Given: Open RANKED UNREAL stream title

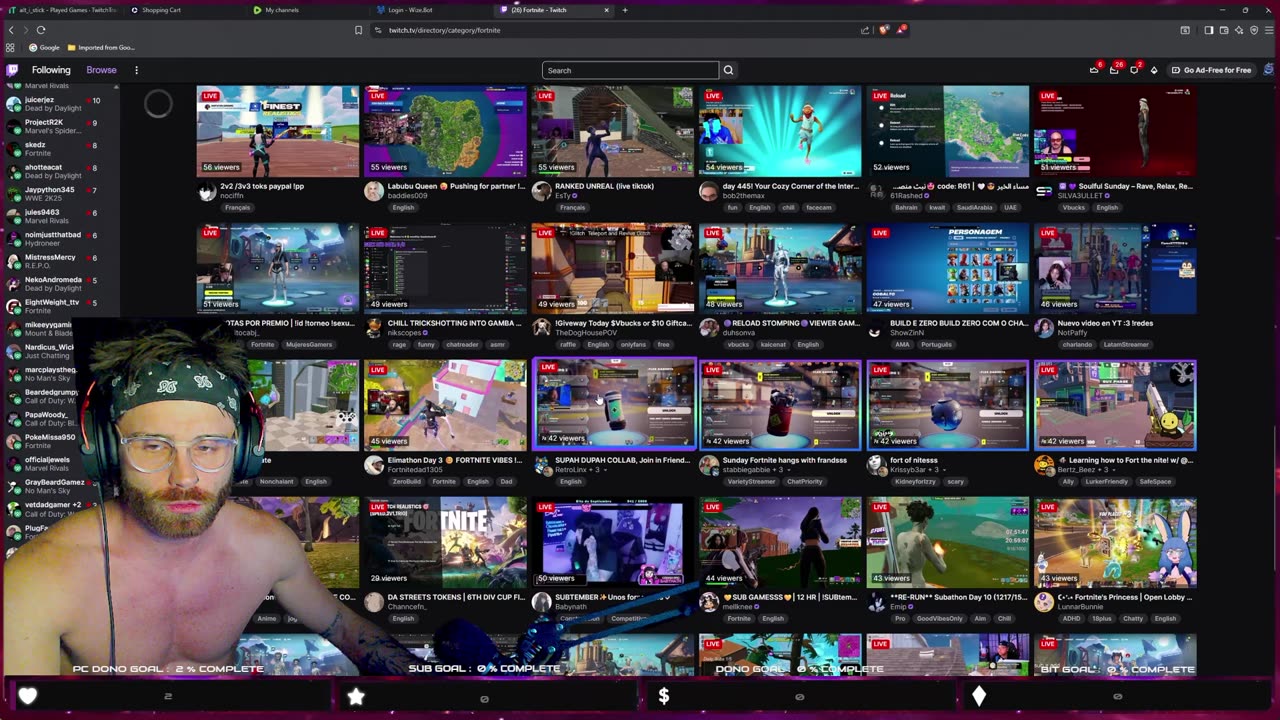Looking at the screenshot, I should [604, 186].
